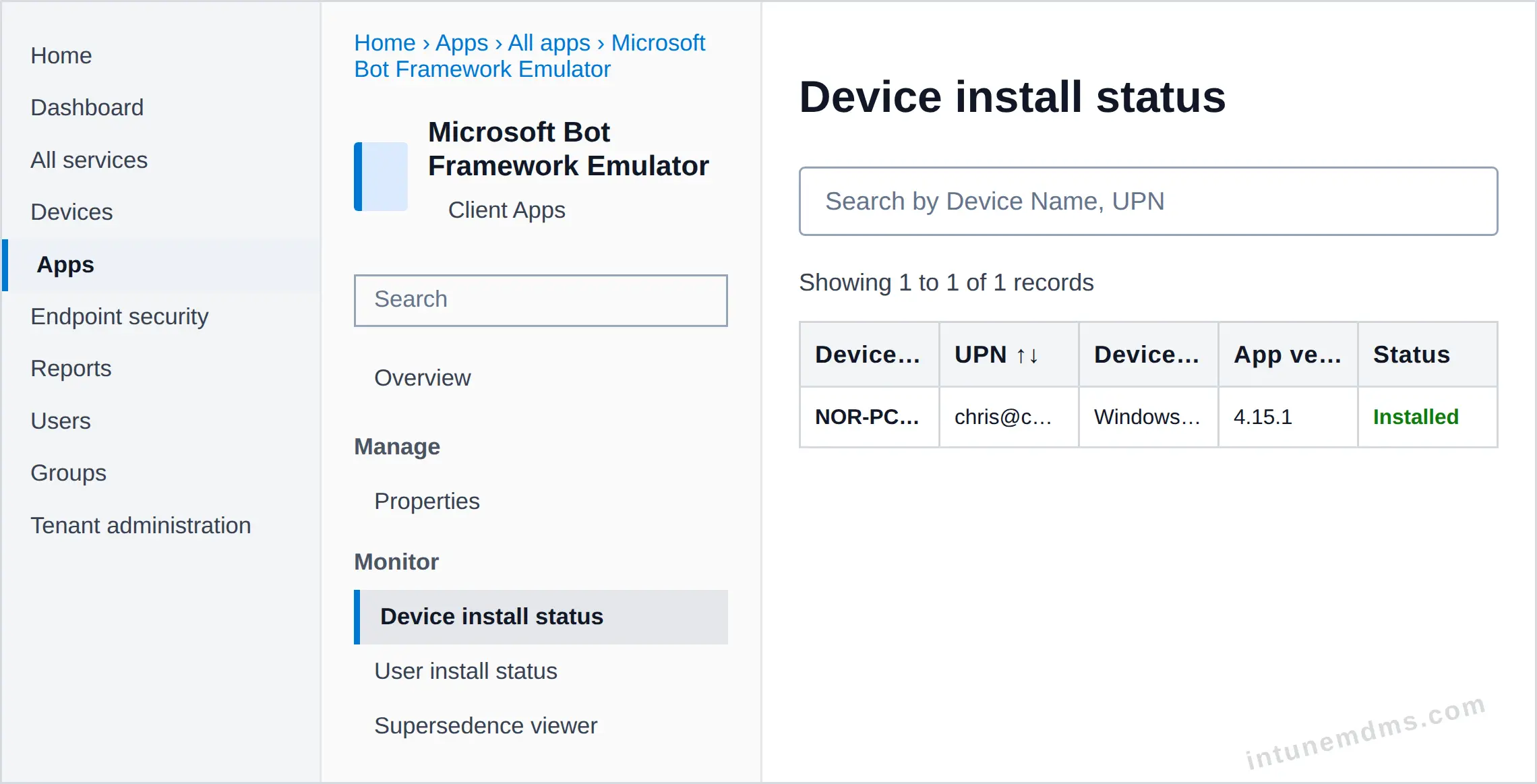
Task: Click the chris@c... UPN cell
Action: 1008,417
